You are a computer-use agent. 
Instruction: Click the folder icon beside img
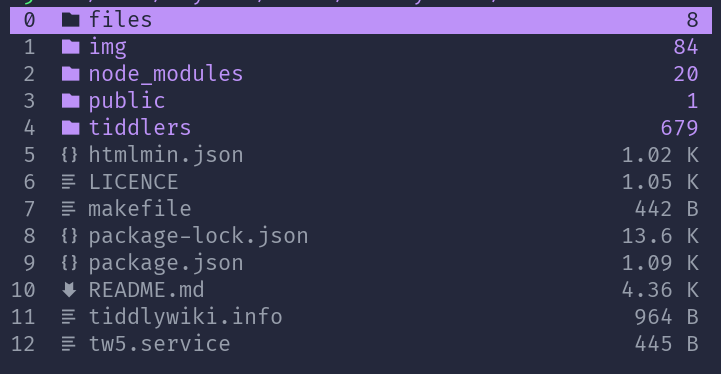pos(70,47)
